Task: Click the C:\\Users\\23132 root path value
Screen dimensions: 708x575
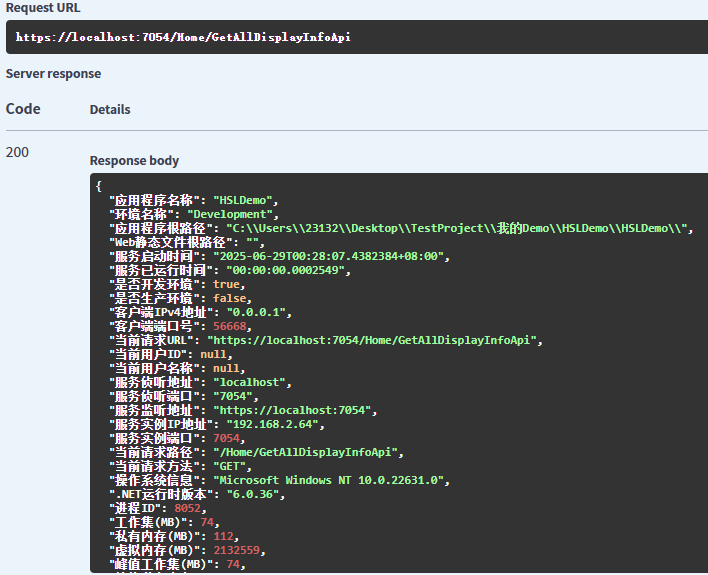Action: [x=456, y=228]
